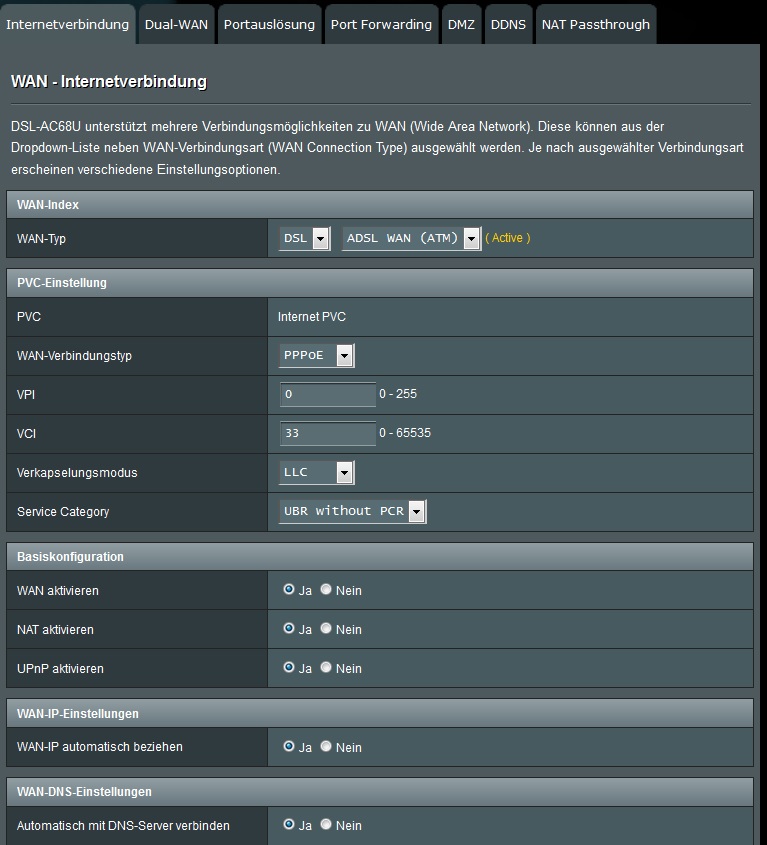The height and width of the screenshot is (845, 767).
Task: Open the Port Forwarding tab
Action: (381, 24)
